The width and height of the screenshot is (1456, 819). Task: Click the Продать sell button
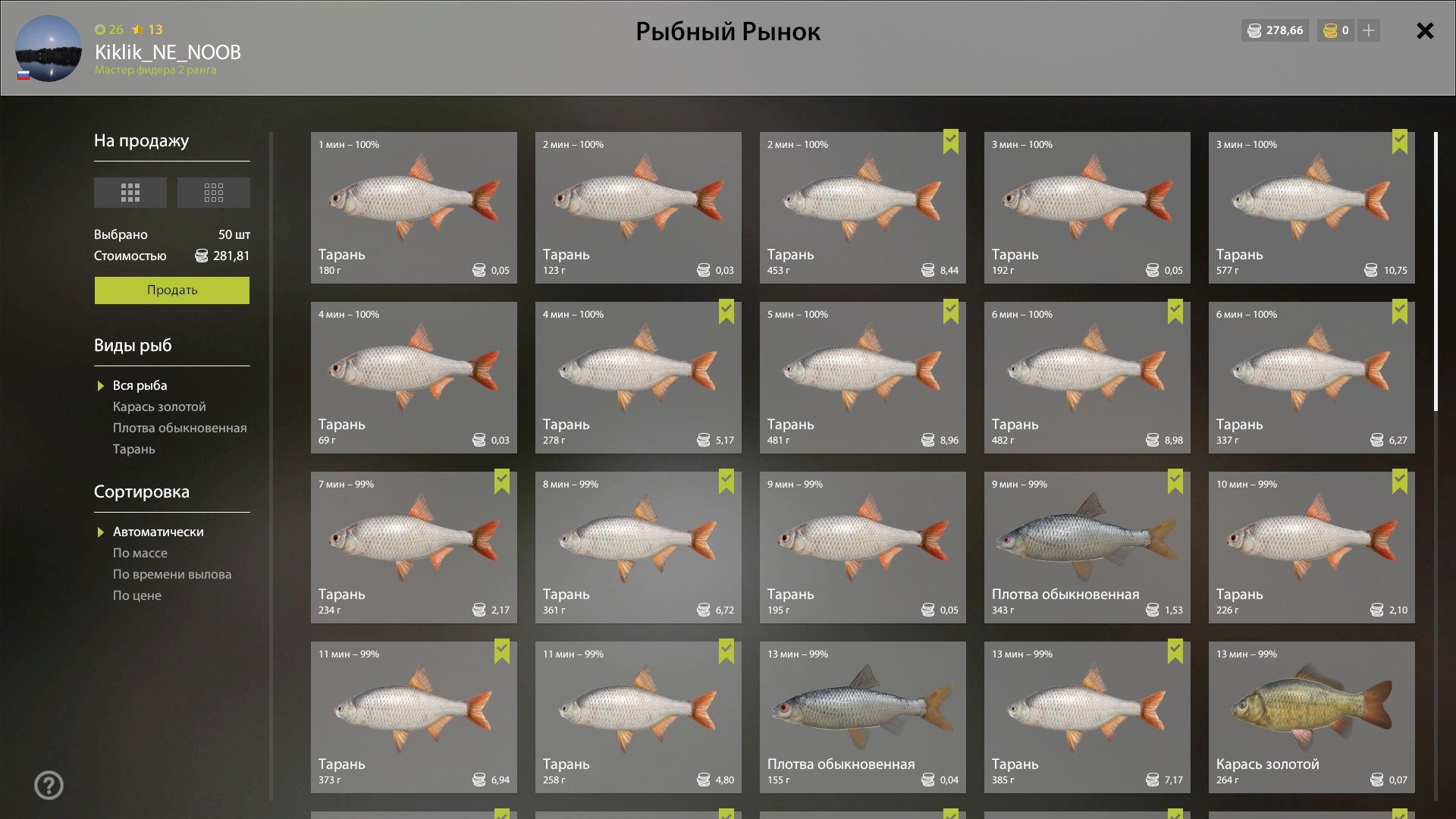point(172,290)
